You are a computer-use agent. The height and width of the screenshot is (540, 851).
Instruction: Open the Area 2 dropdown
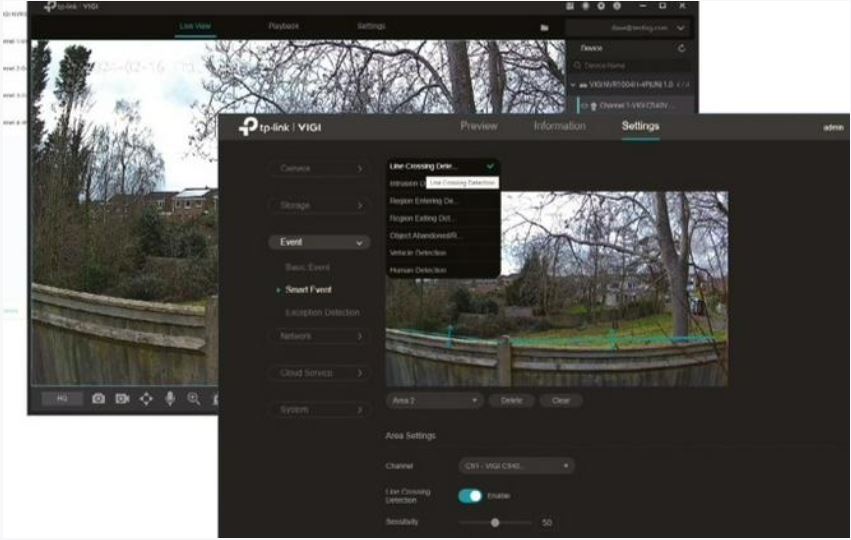pos(435,400)
